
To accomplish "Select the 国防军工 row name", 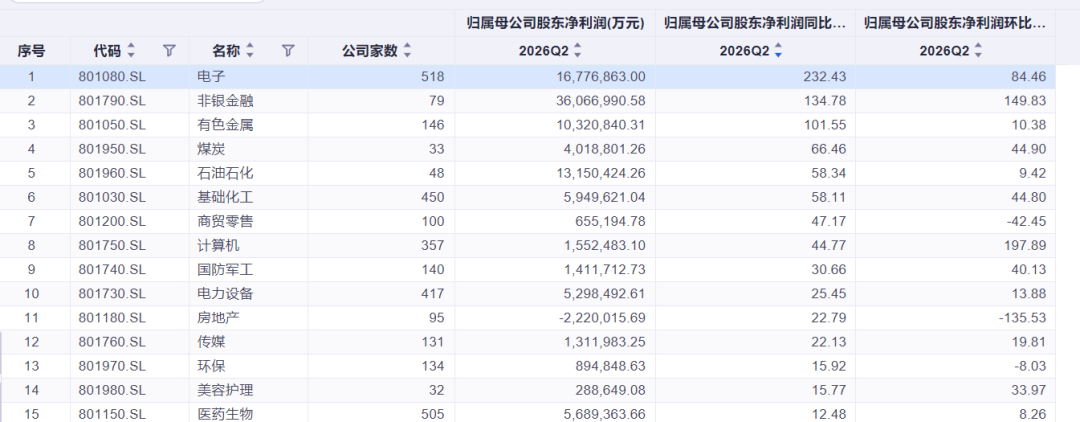I will [225, 270].
